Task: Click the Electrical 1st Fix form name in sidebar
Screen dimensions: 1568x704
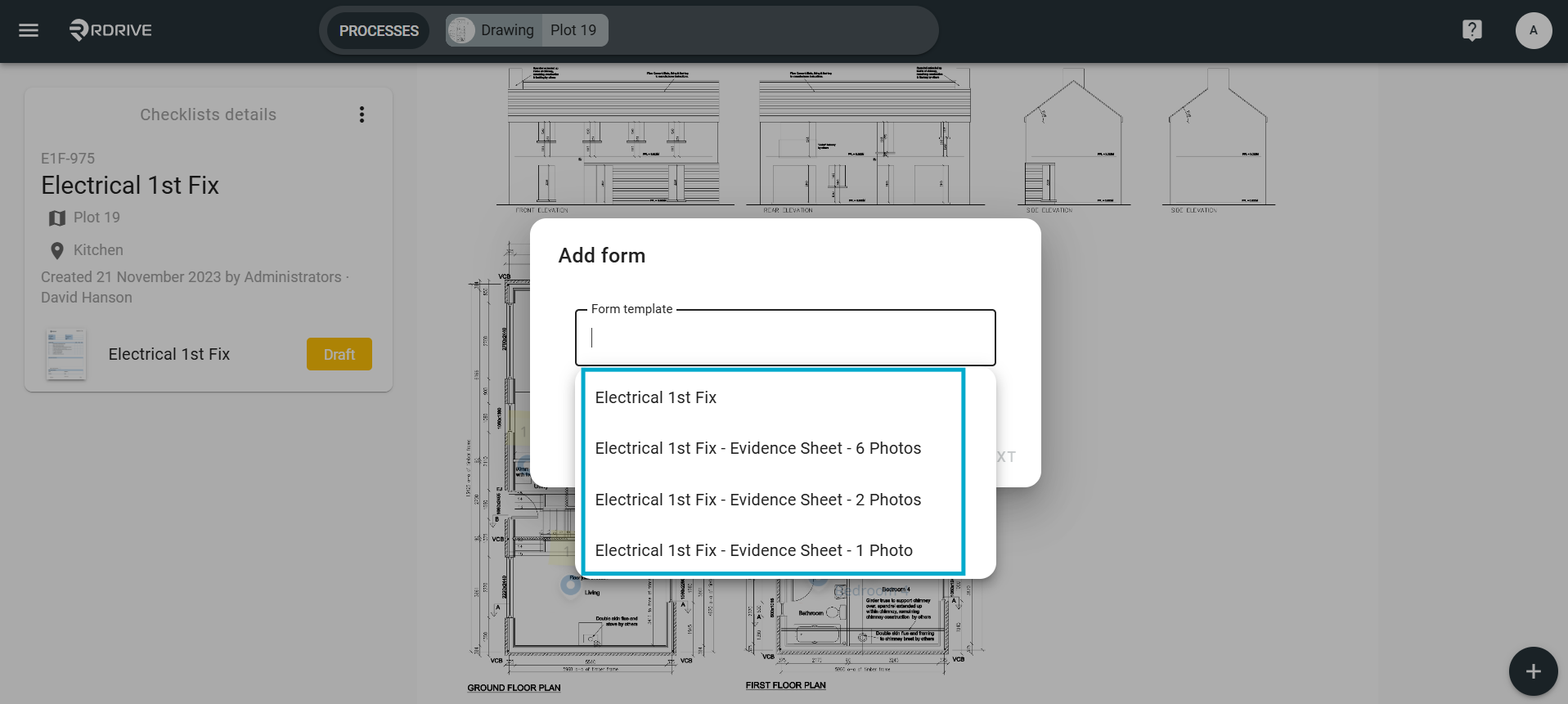Action: pyautogui.click(x=169, y=354)
